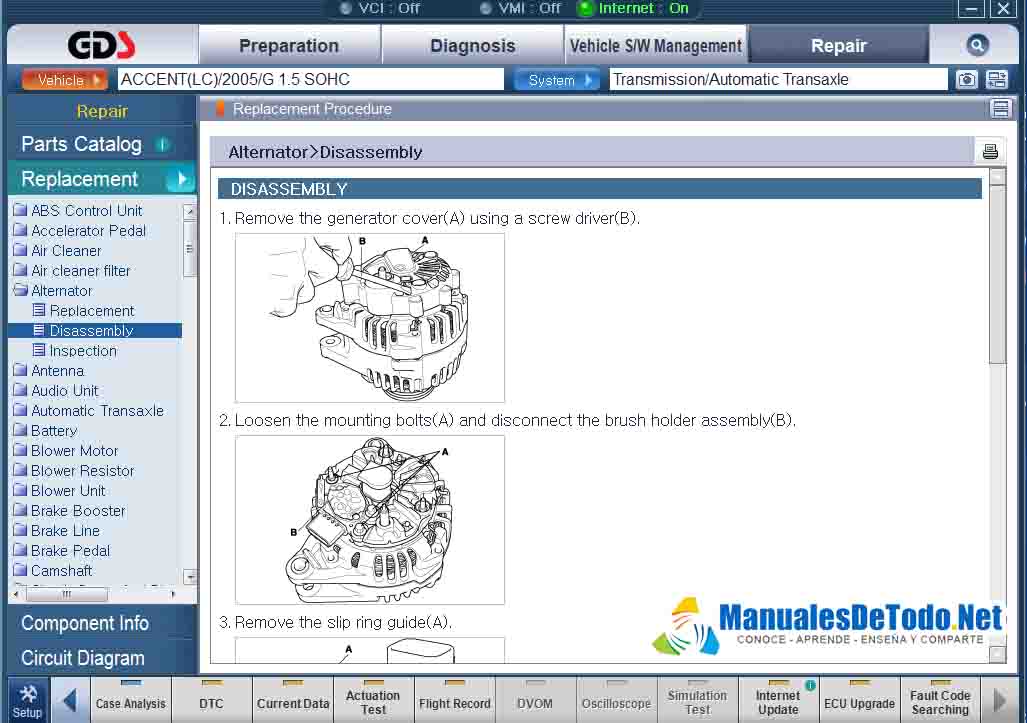Click the System selector button

[x=556, y=80]
